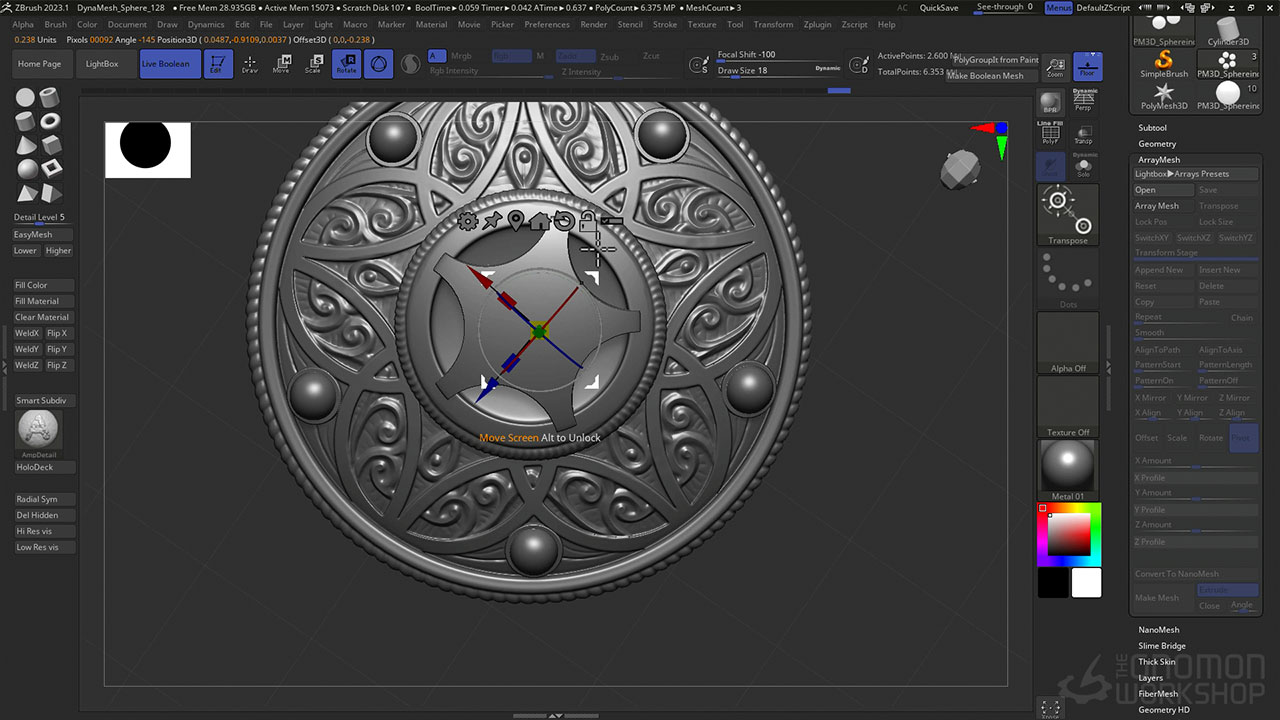
Task: Open the Tool menu
Action: 735,24
